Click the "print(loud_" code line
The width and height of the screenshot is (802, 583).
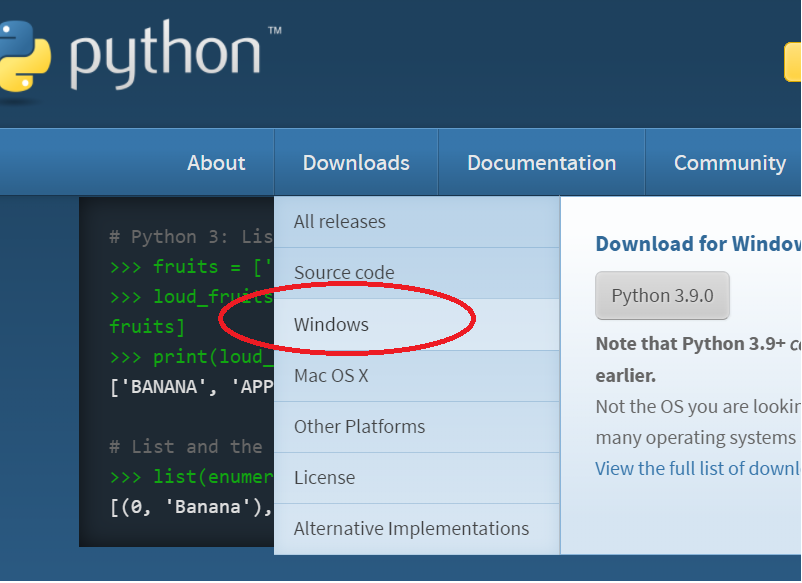208,357
